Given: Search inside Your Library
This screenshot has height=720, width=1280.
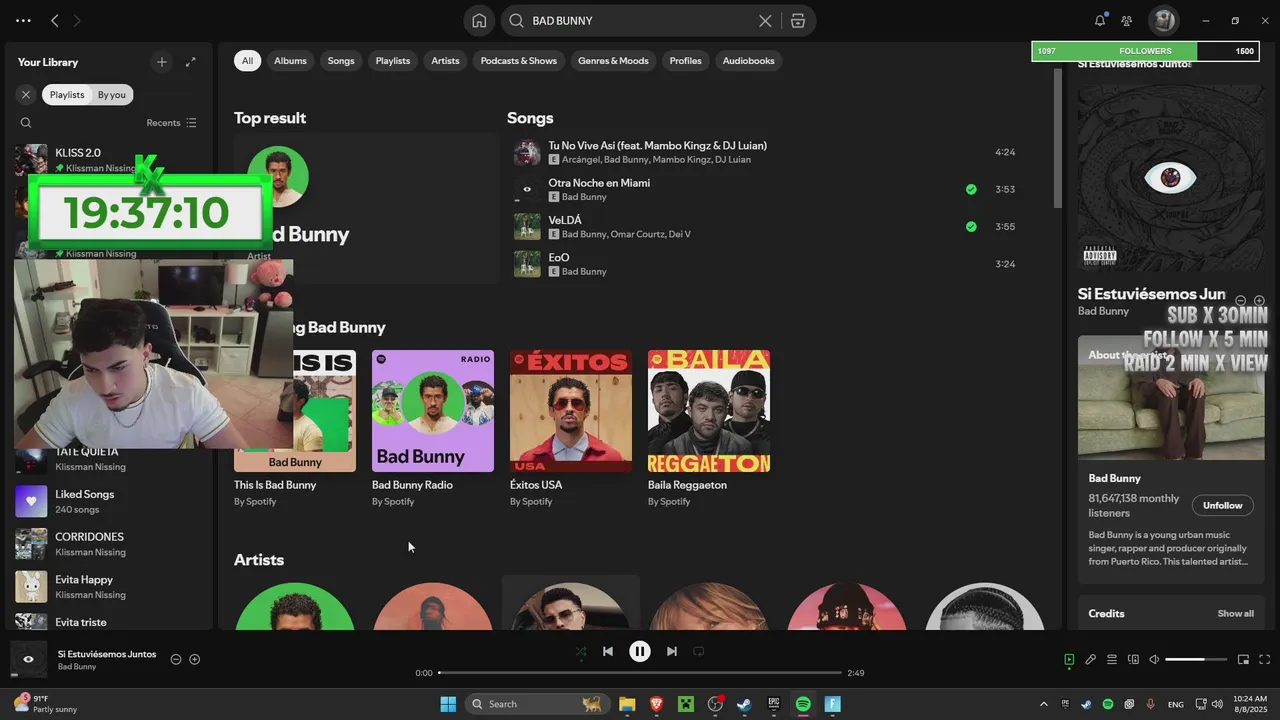Looking at the screenshot, I should click(26, 123).
